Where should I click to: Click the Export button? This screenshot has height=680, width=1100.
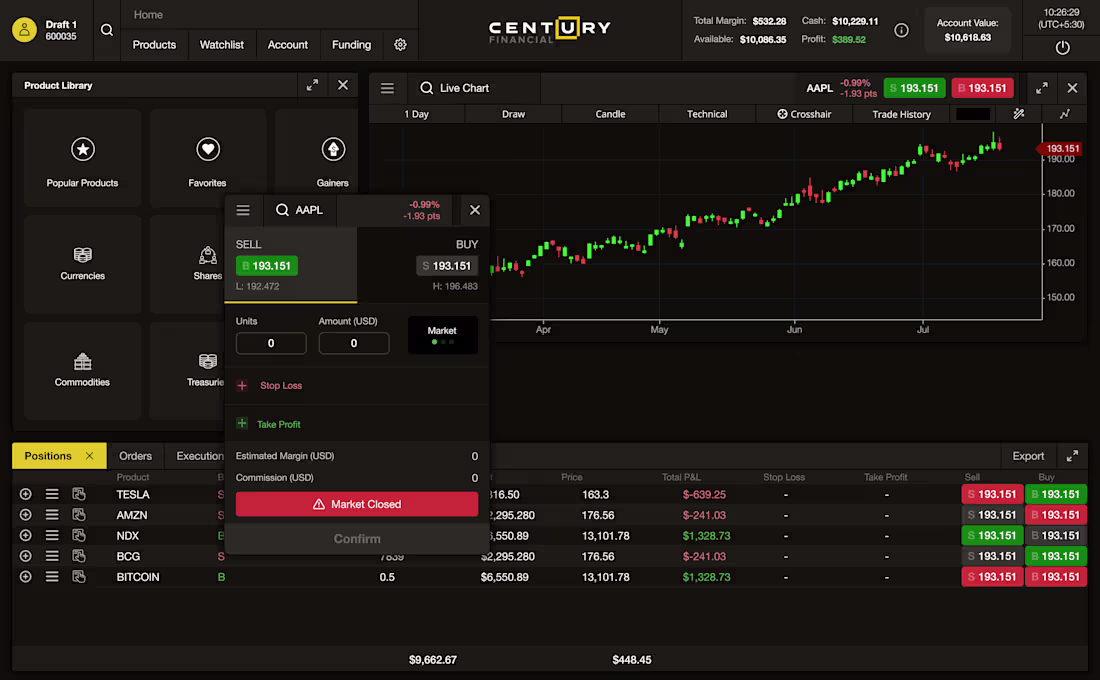1028,456
